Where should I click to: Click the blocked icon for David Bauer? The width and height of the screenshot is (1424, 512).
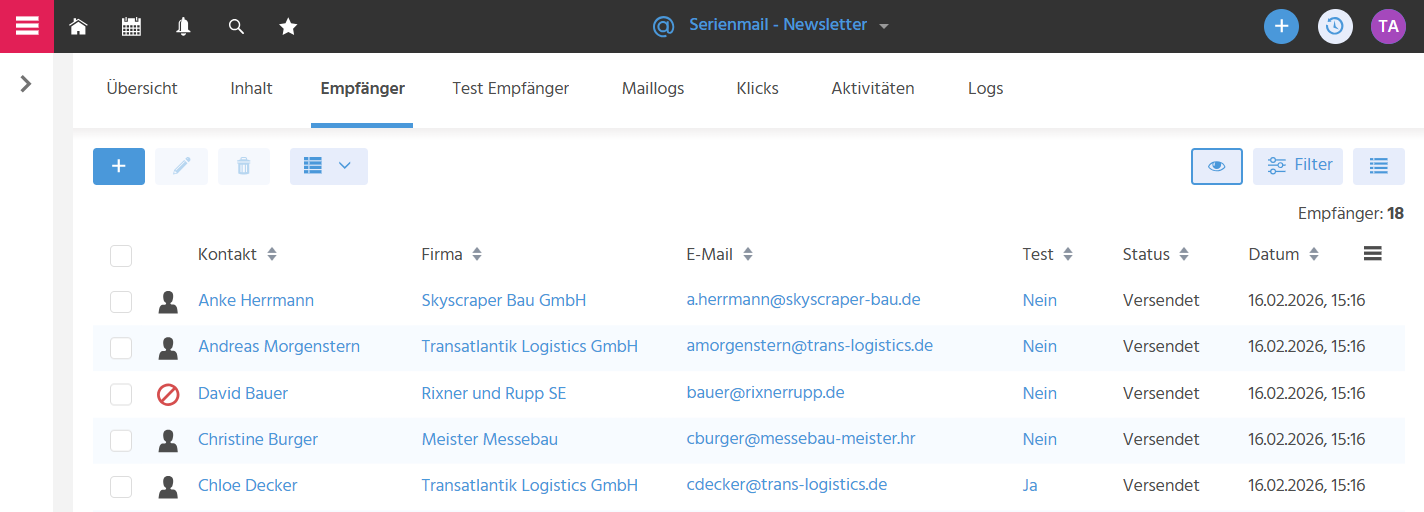[x=168, y=394]
